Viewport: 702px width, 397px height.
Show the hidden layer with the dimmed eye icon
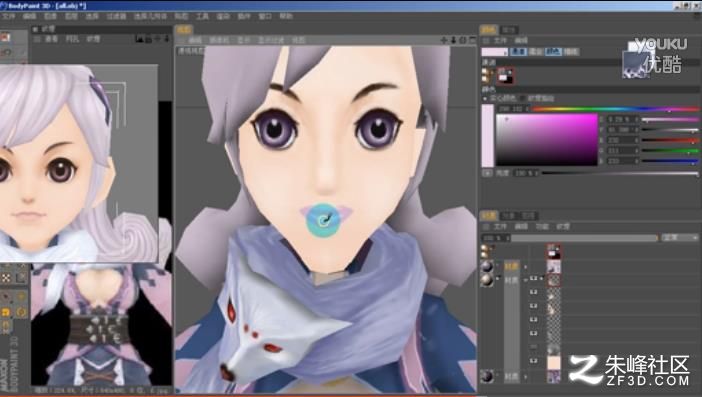click(x=534, y=346)
